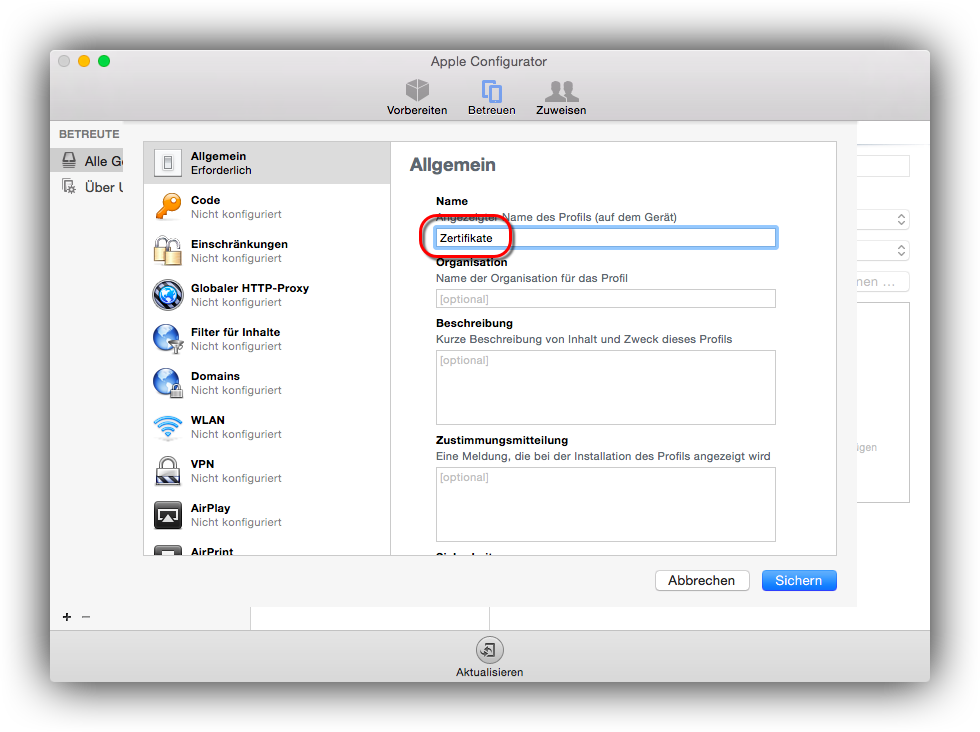Click the Apple Configurator window title
This screenshot has height=732, width=980.
coord(489,61)
